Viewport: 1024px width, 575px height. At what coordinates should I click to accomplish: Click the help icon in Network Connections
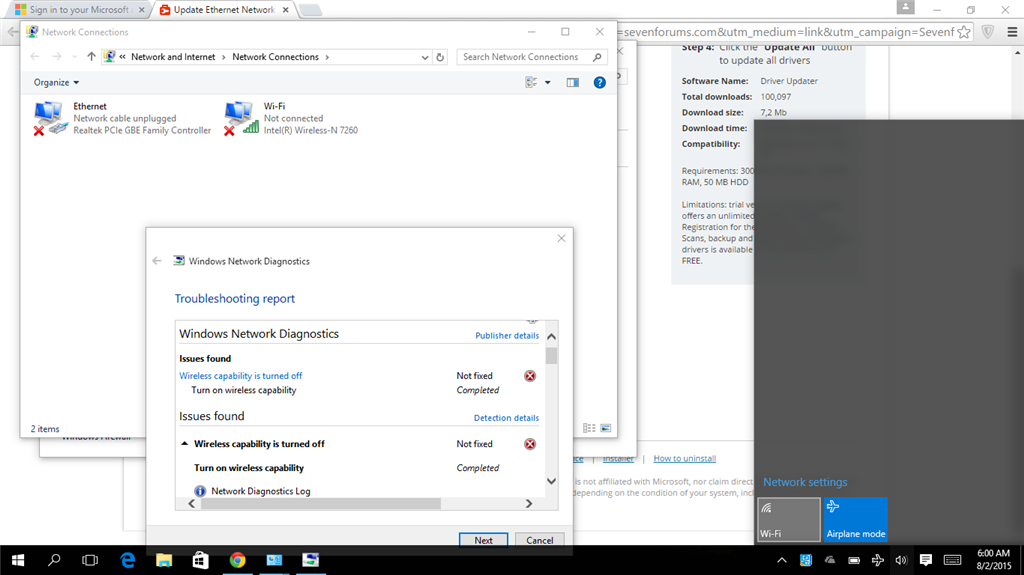pos(600,82)
